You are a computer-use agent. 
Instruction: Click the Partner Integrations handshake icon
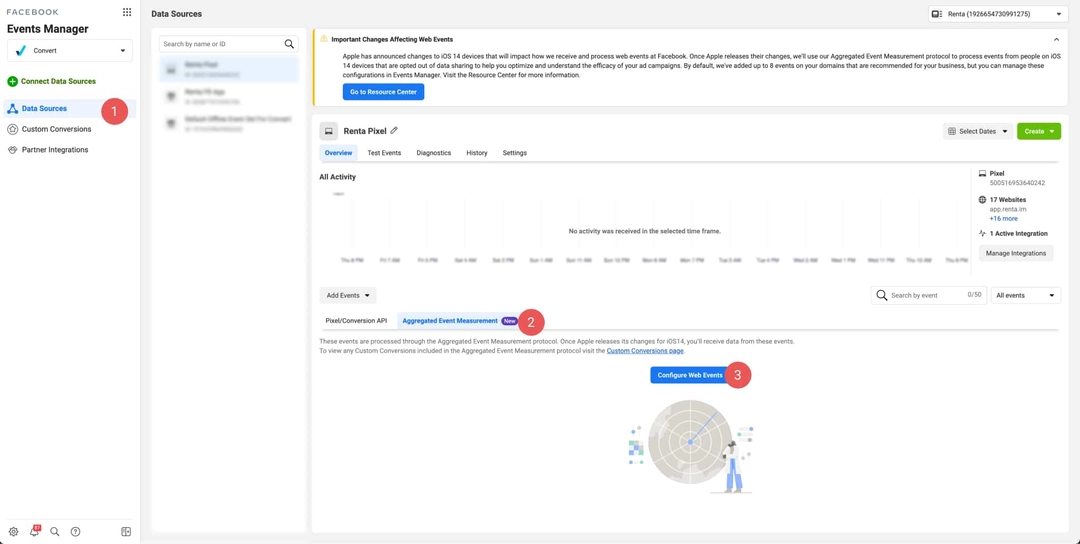point(12,149)
